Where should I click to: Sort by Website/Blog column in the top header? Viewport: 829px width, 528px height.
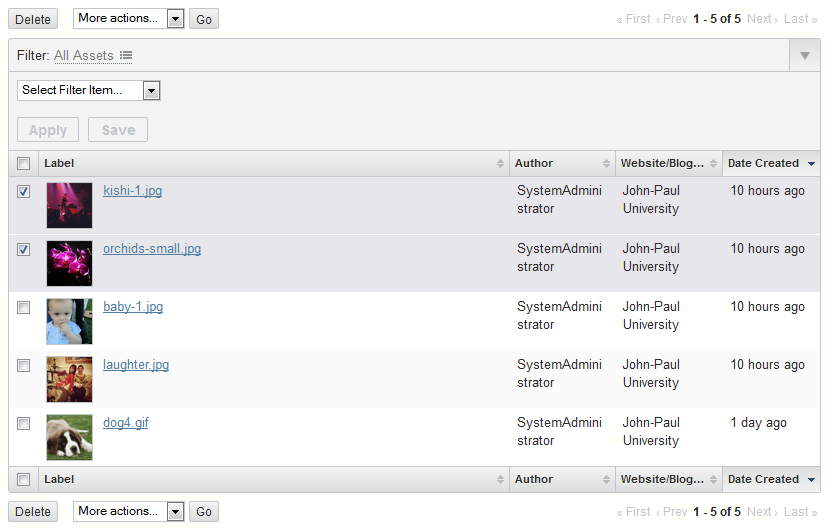click(713, 164)
